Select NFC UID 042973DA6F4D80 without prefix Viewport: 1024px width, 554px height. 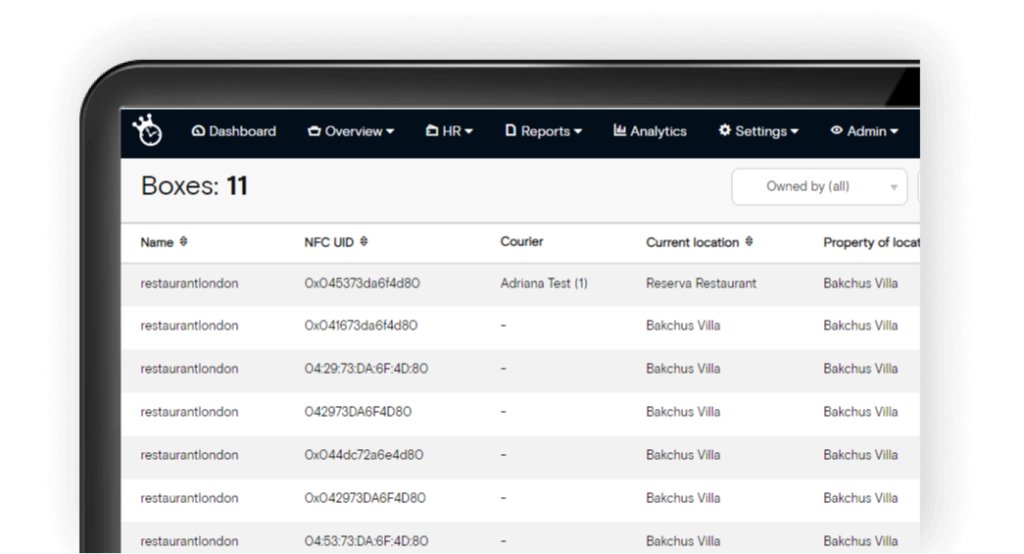click(358, 412)
